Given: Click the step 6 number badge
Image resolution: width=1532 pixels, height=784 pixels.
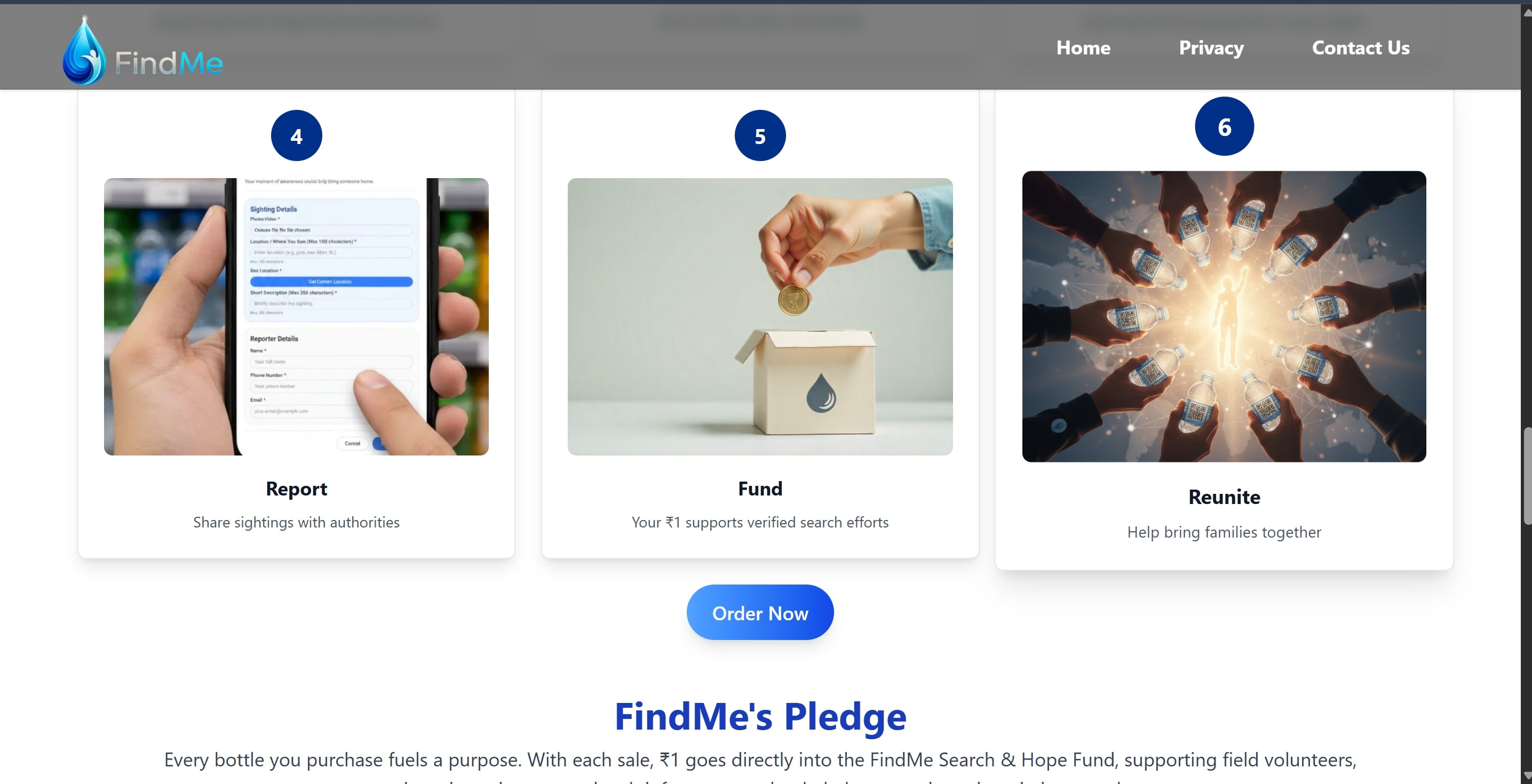Looking at the screenshot, I should pos(1224,126).
